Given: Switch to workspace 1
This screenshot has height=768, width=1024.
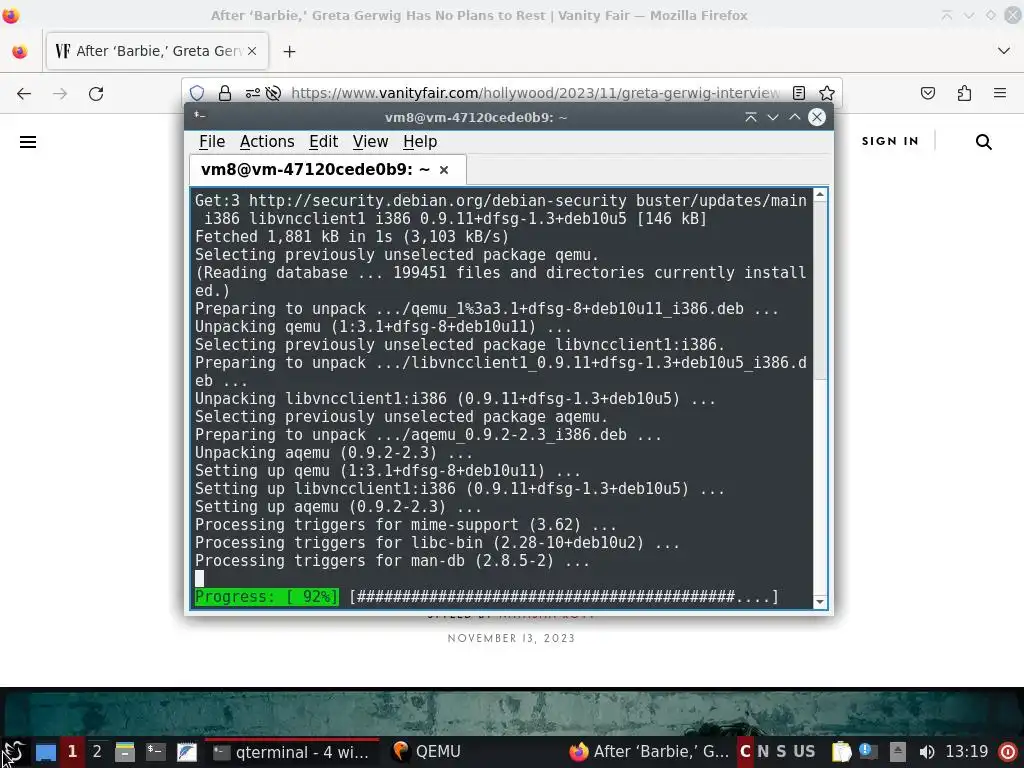Looking at the screenshot, I should click(72, 752).
